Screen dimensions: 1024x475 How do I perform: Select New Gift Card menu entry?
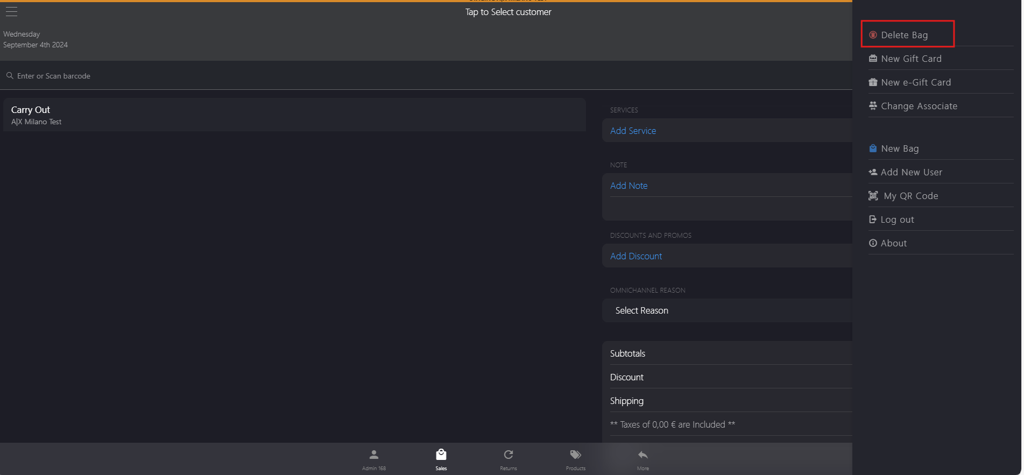(x=911, y=59)
